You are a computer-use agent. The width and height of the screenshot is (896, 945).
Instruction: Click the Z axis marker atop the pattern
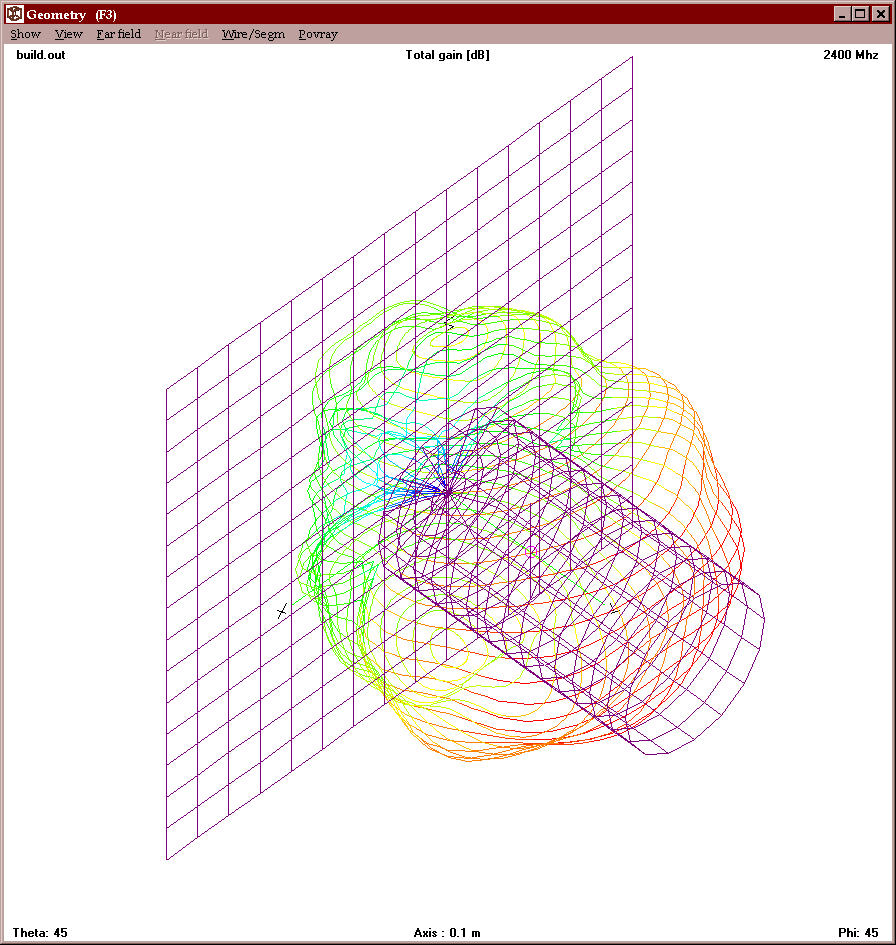click(450, 322)
